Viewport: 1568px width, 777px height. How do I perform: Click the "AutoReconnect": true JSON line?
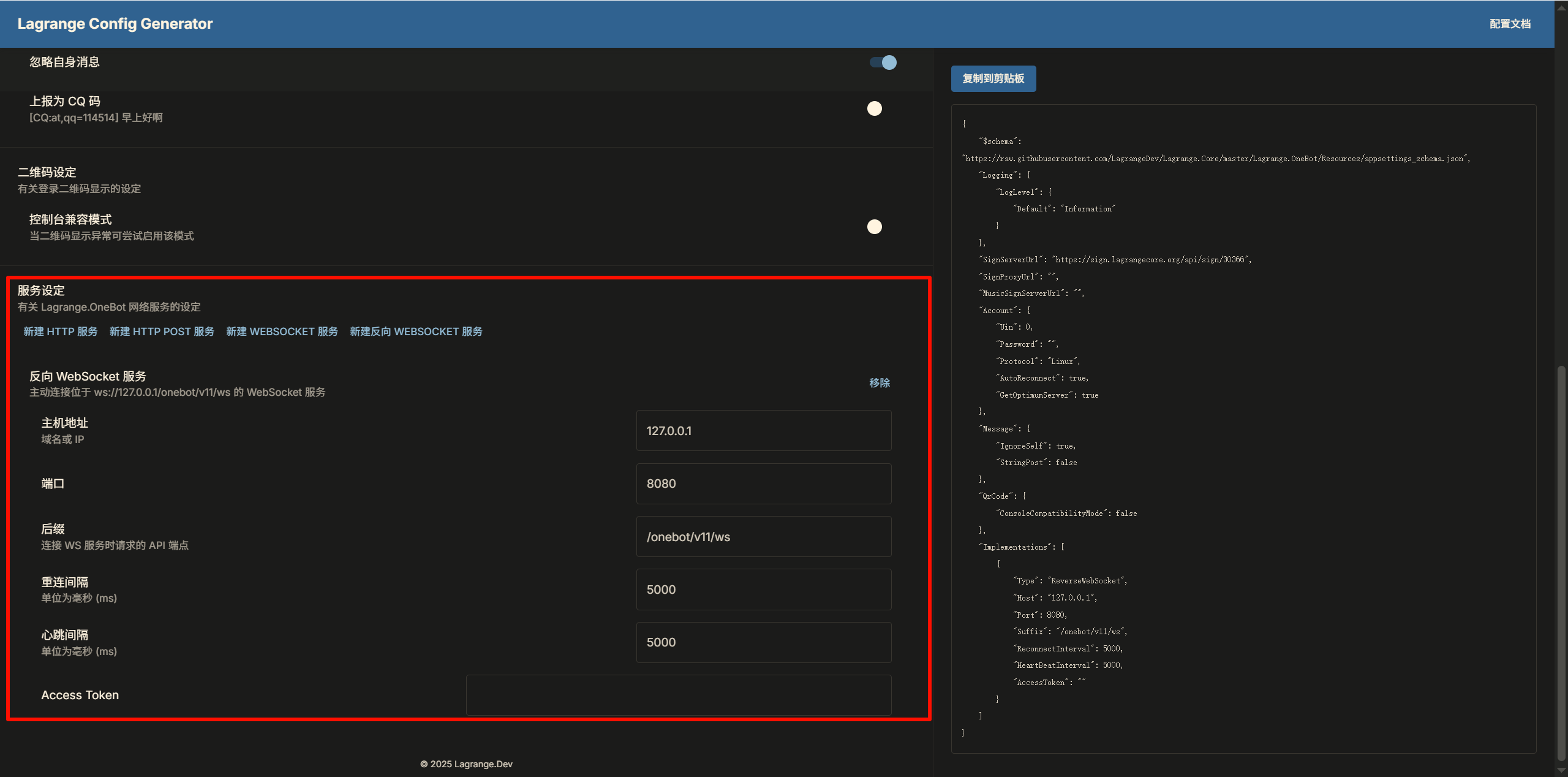(x=1042, y=378)
